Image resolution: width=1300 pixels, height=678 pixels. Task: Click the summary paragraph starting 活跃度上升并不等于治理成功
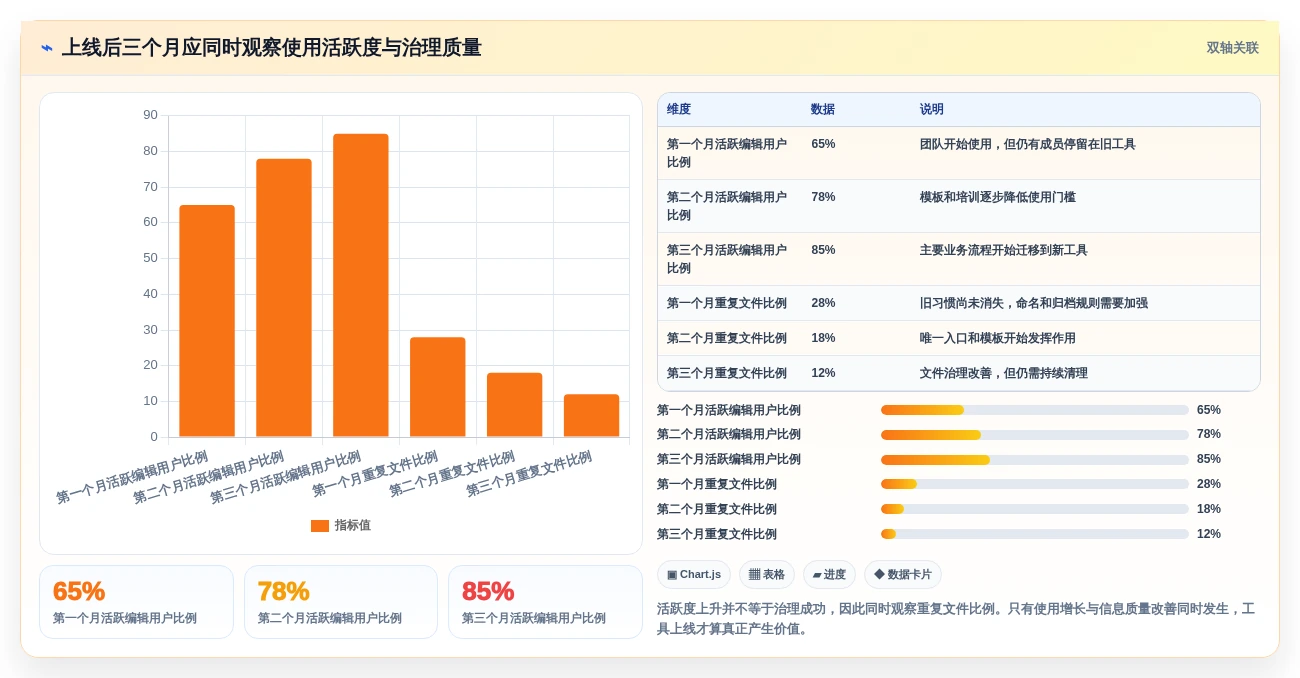tap(956, 619)
